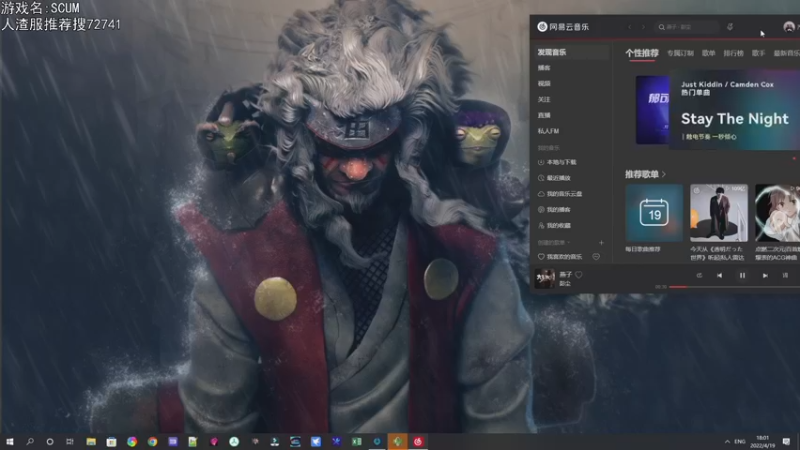Open Windows taskbar search

[30, 441]
